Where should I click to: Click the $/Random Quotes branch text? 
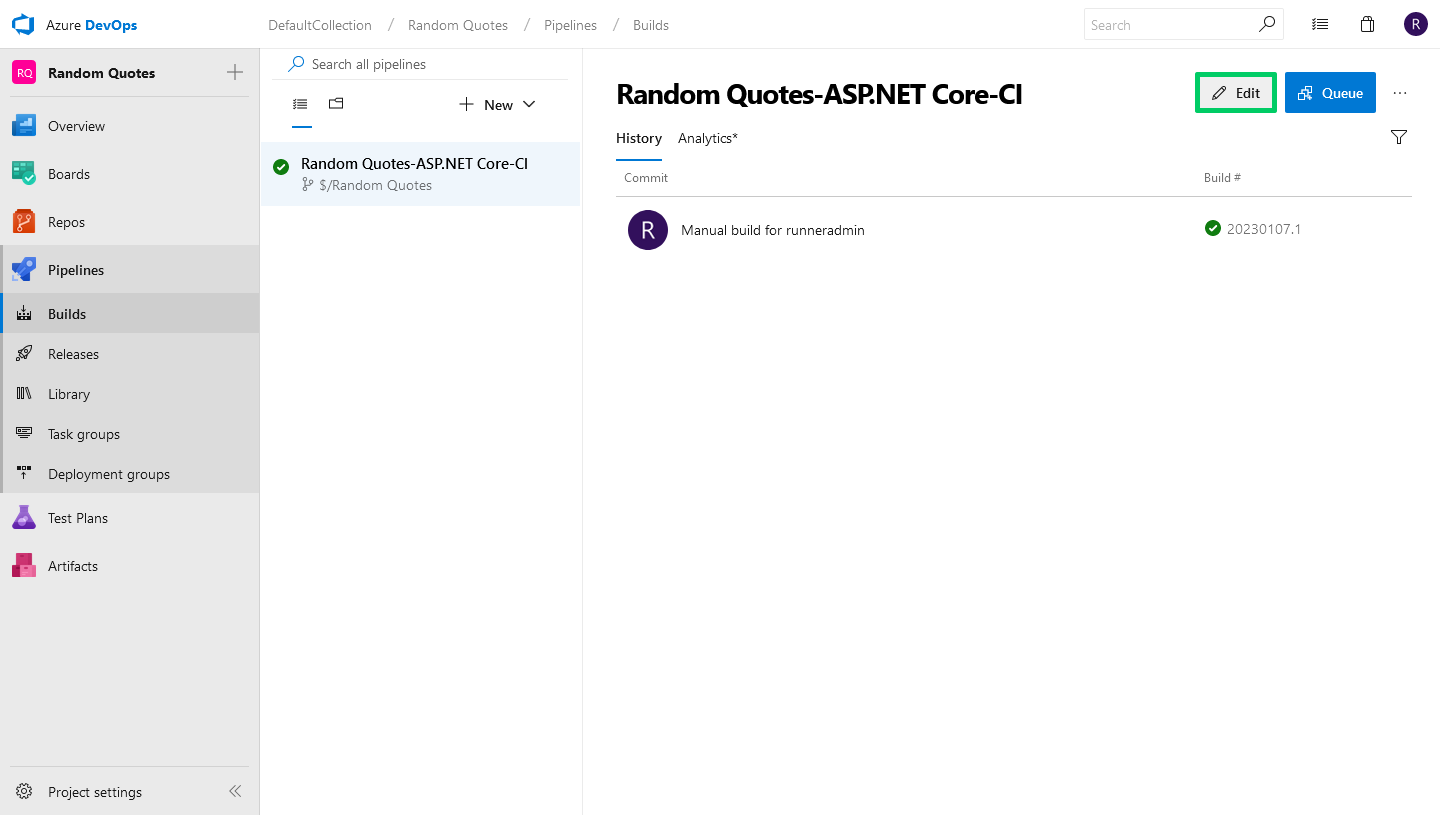pyautogui.click(x=375, y=185)
